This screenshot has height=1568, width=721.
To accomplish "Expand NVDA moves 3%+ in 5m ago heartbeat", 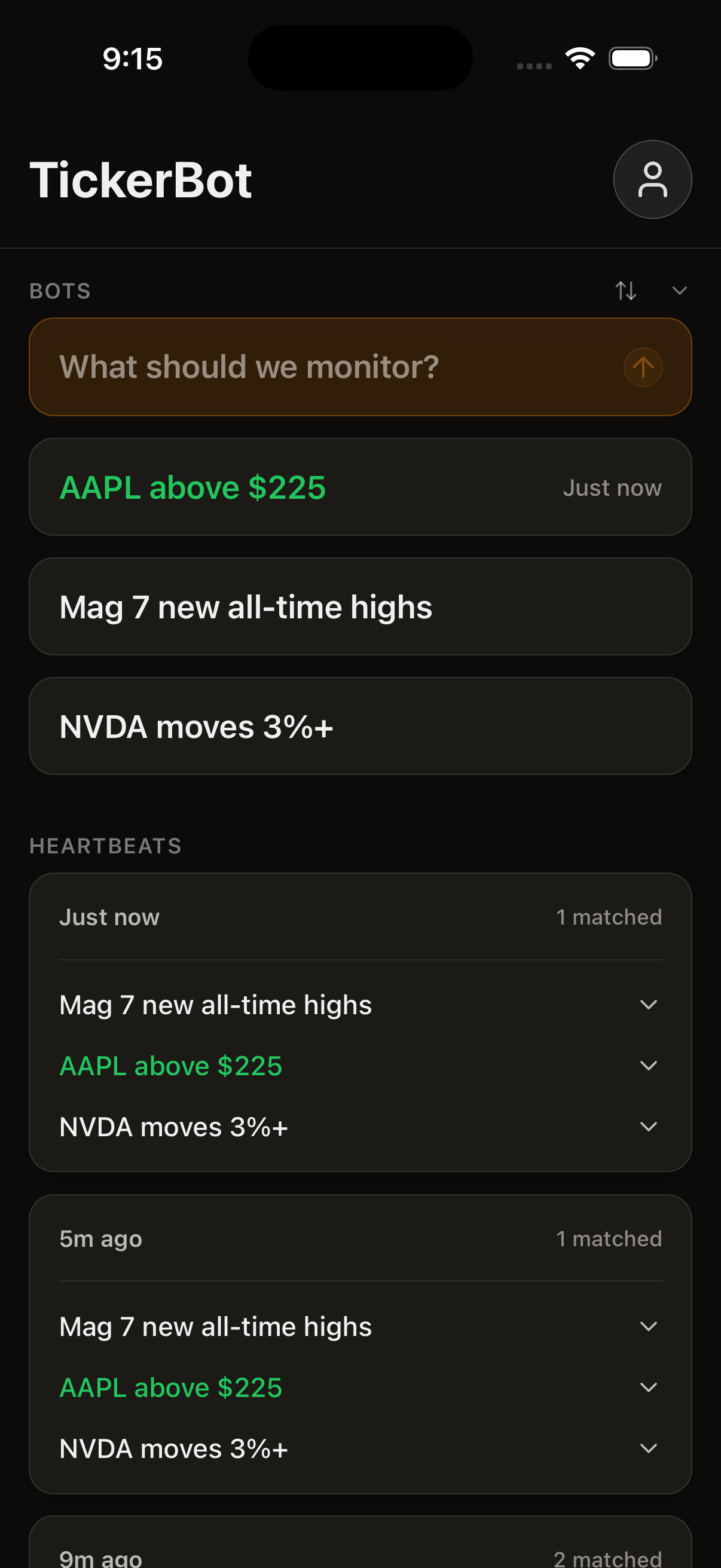I will coord(649,1448).
